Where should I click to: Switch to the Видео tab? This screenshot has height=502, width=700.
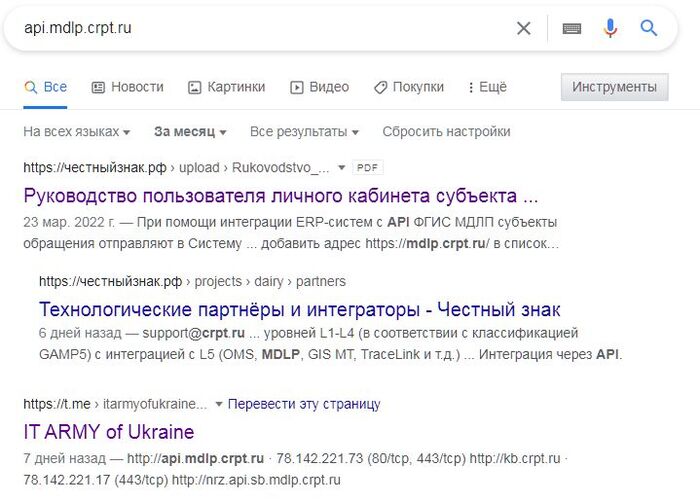tap(320, 87)
